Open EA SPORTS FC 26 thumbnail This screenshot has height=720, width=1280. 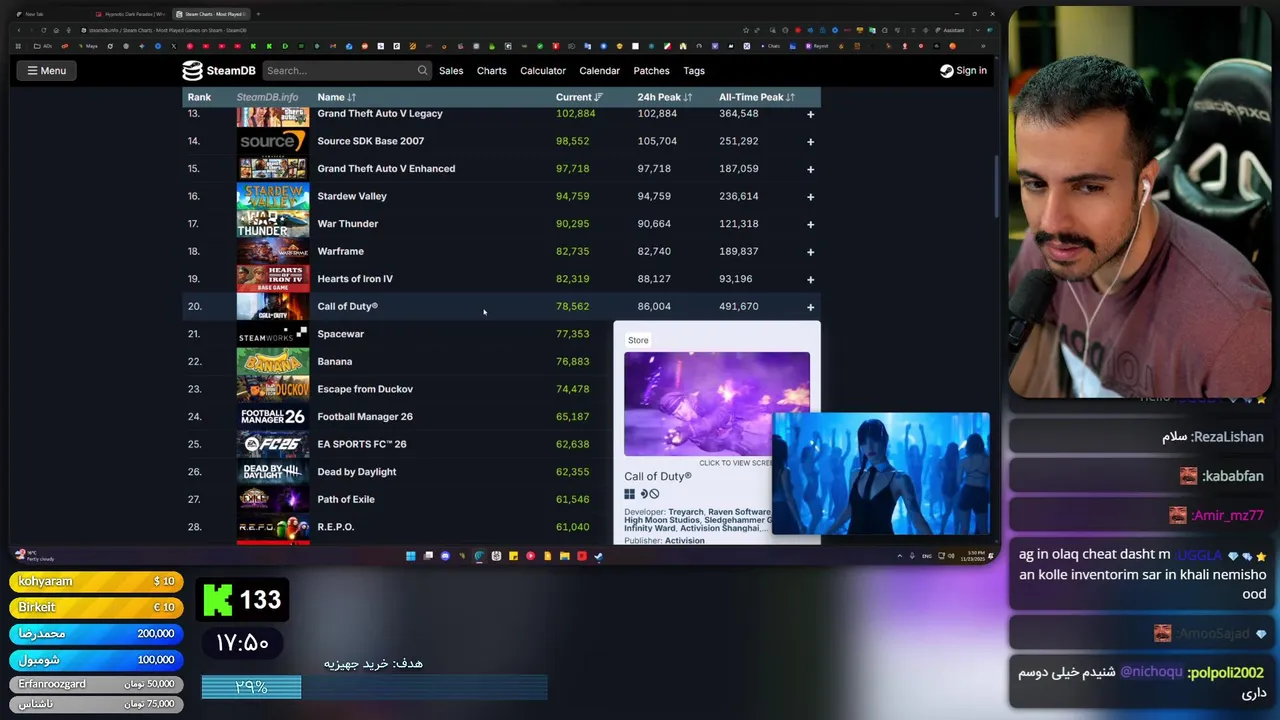pyautogui.click(x=273, y=444)
